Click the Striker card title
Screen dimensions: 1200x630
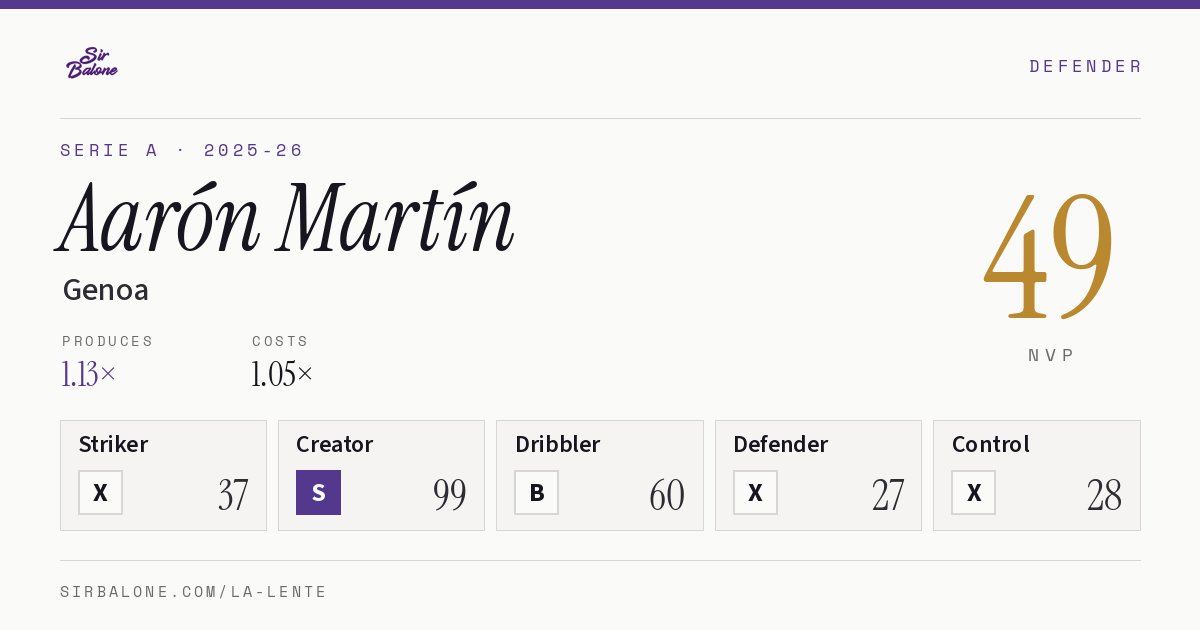tap(113, 444)
